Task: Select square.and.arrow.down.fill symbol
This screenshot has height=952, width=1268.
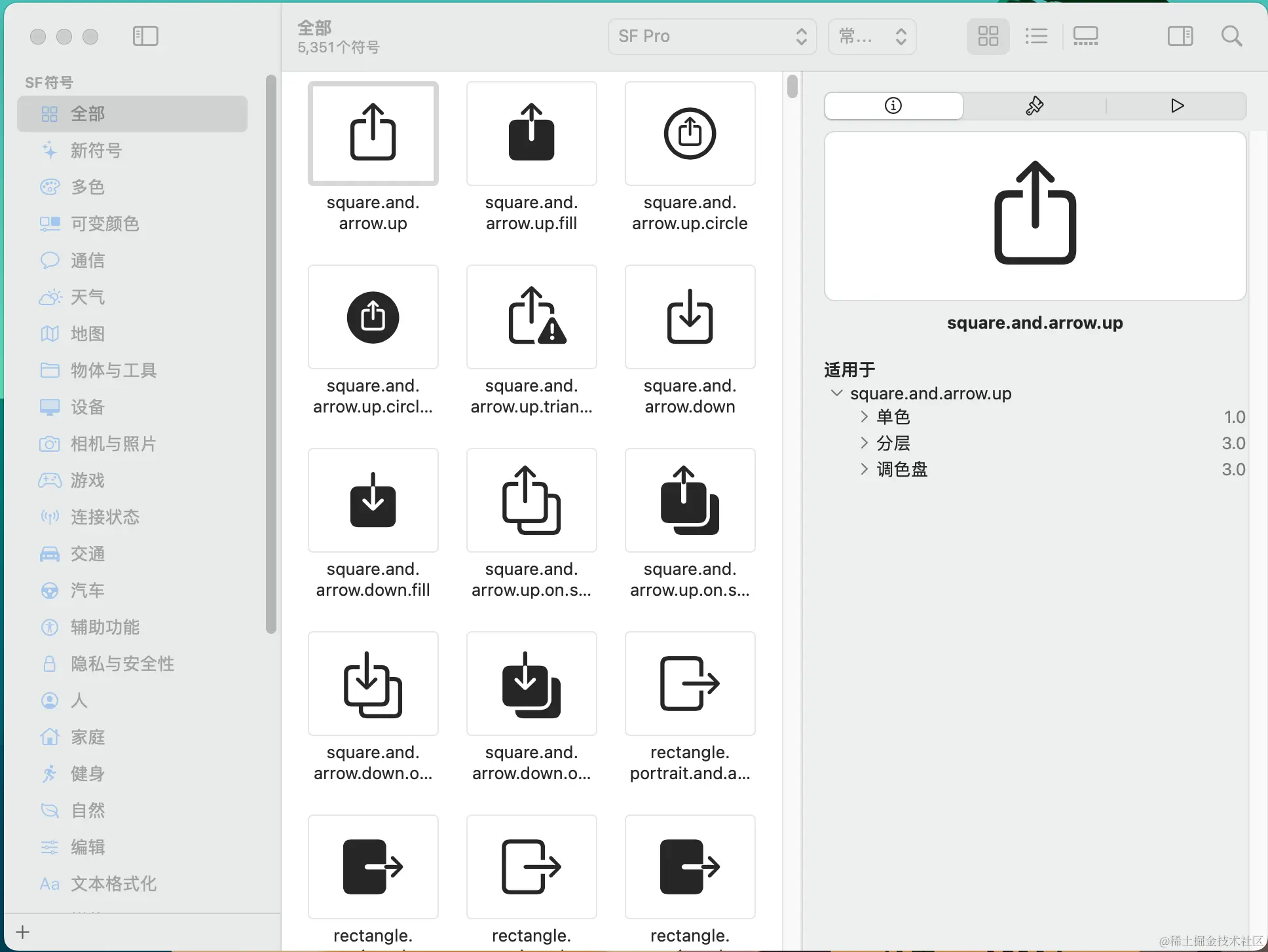Action: click(373, 500)
